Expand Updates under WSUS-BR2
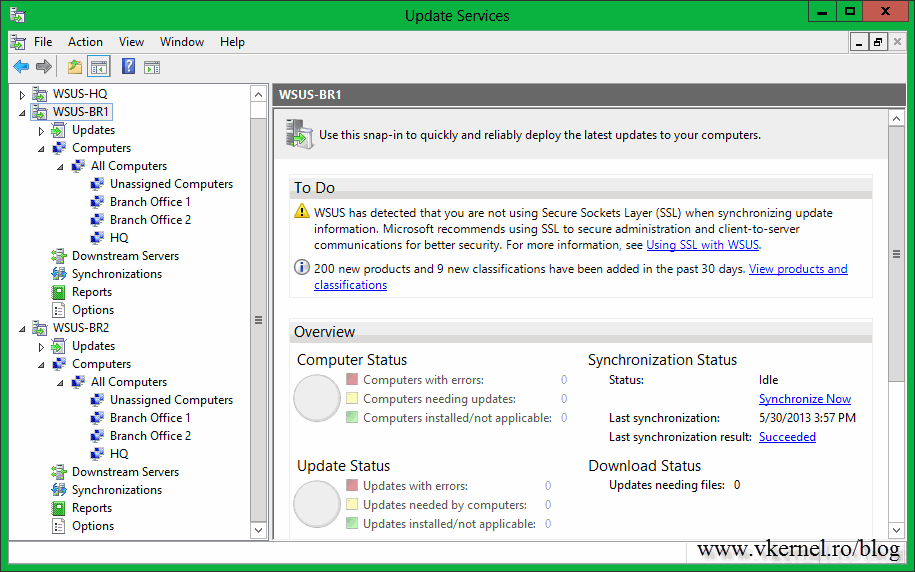The width and height of the screenshot is (915, 572). coord(41,347)
